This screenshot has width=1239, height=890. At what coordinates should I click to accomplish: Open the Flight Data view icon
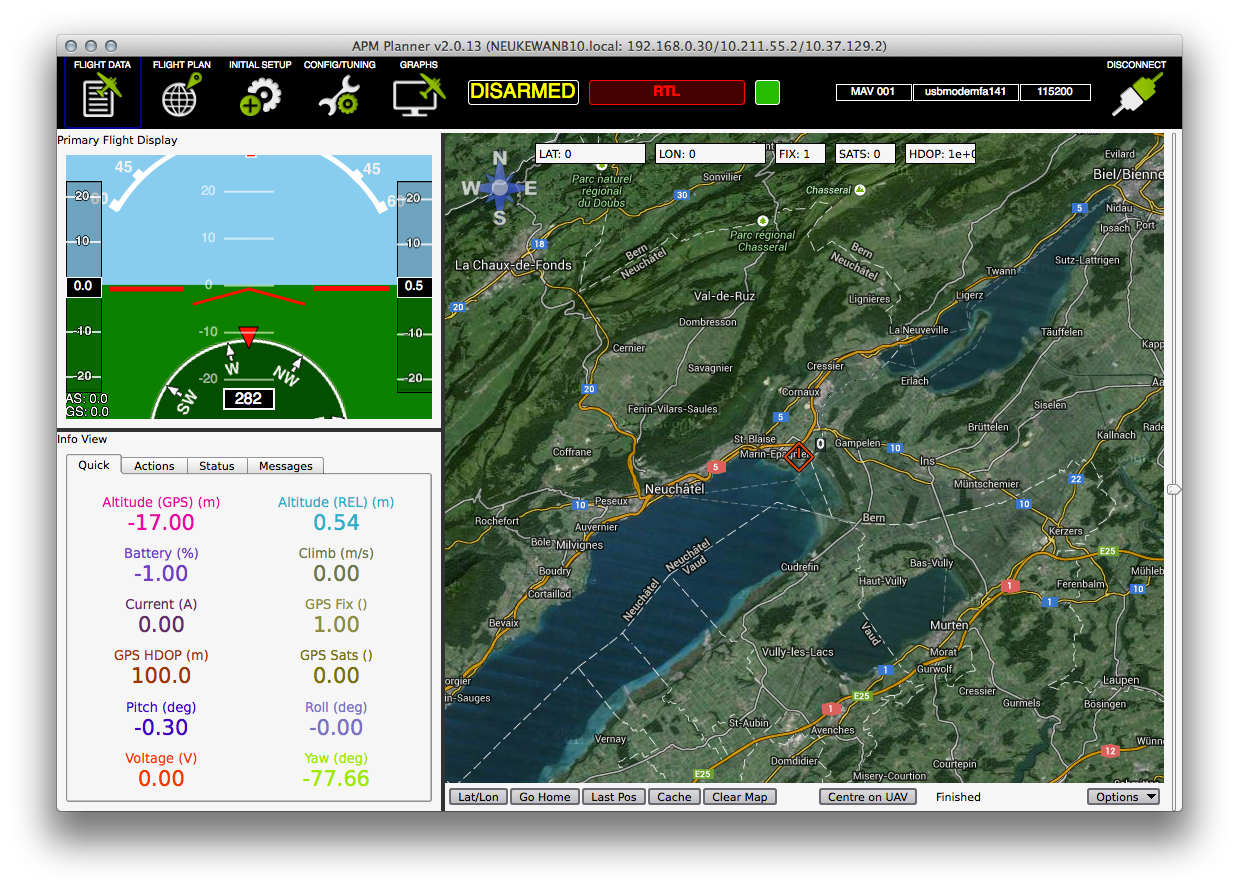click(x=102, y=96)
